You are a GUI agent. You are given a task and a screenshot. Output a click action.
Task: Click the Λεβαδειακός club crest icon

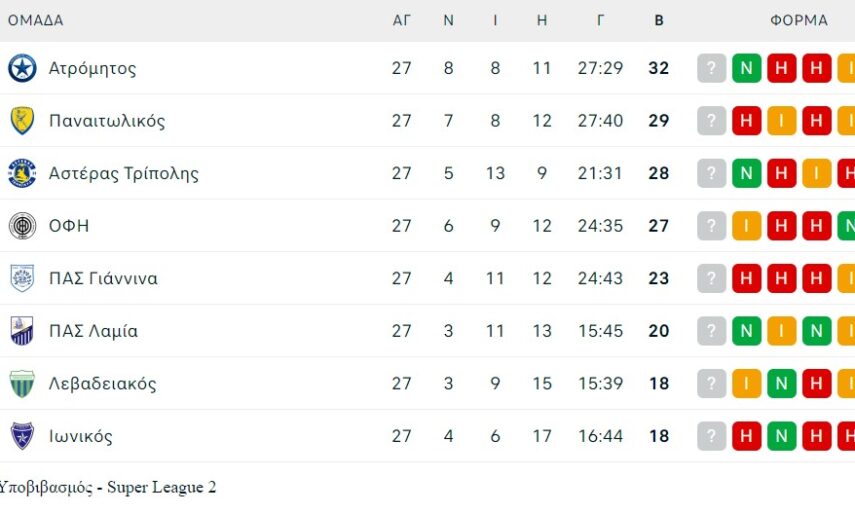(x=22, y=383)
